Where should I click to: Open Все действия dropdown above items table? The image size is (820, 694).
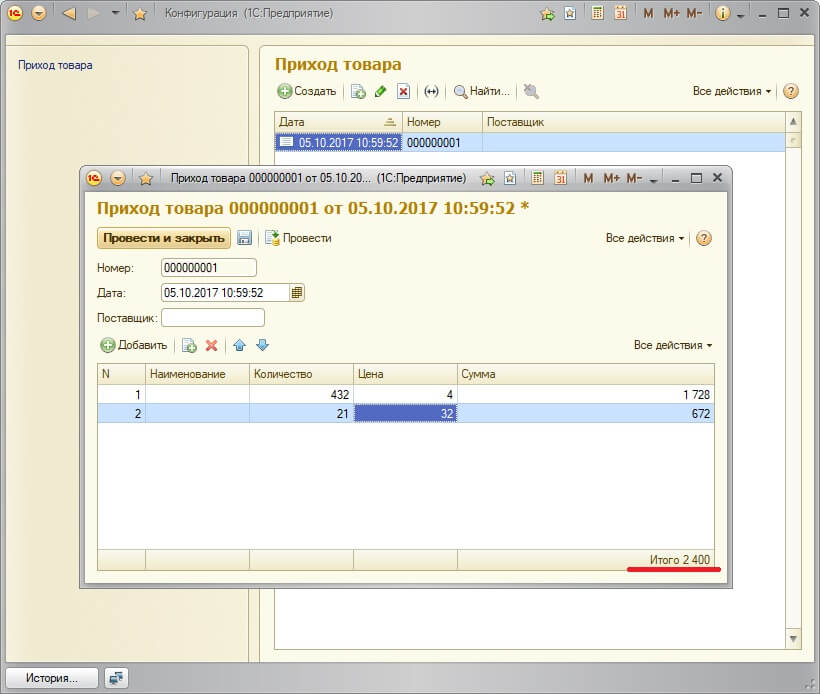pyautogui.click(x=673, y=345)
